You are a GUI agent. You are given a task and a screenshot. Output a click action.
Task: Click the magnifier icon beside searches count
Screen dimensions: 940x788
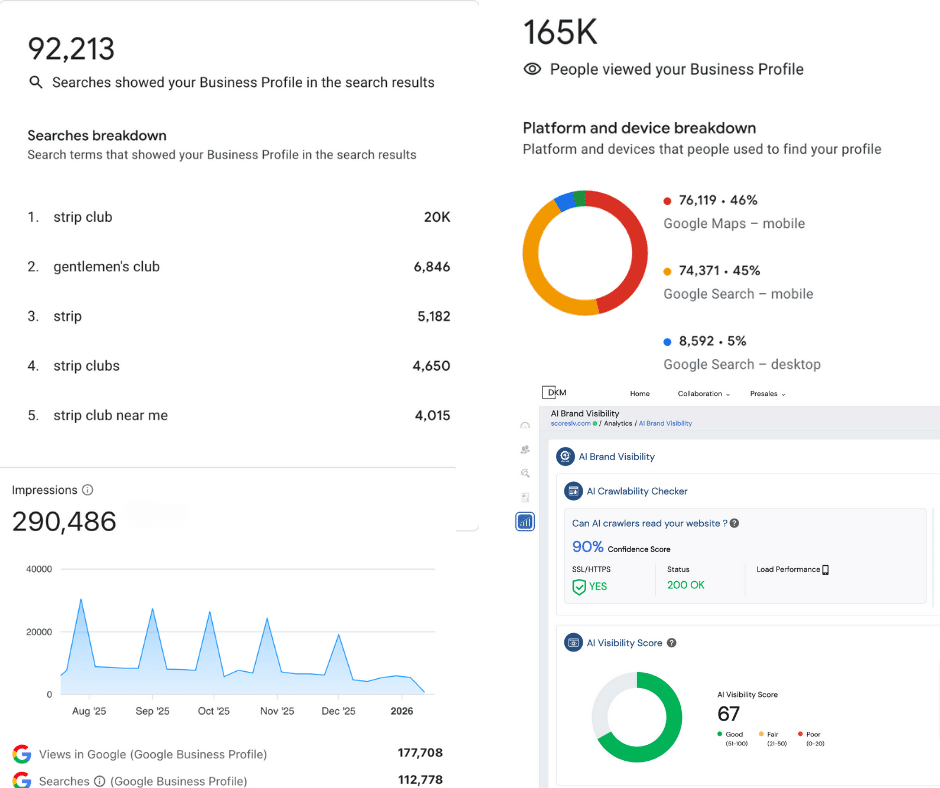36,82
